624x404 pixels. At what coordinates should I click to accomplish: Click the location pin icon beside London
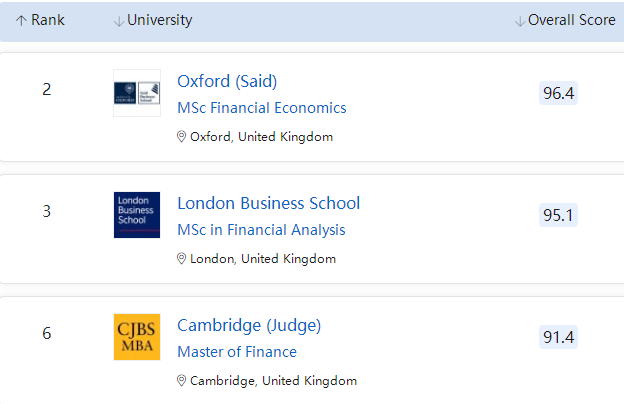point(182,258)
